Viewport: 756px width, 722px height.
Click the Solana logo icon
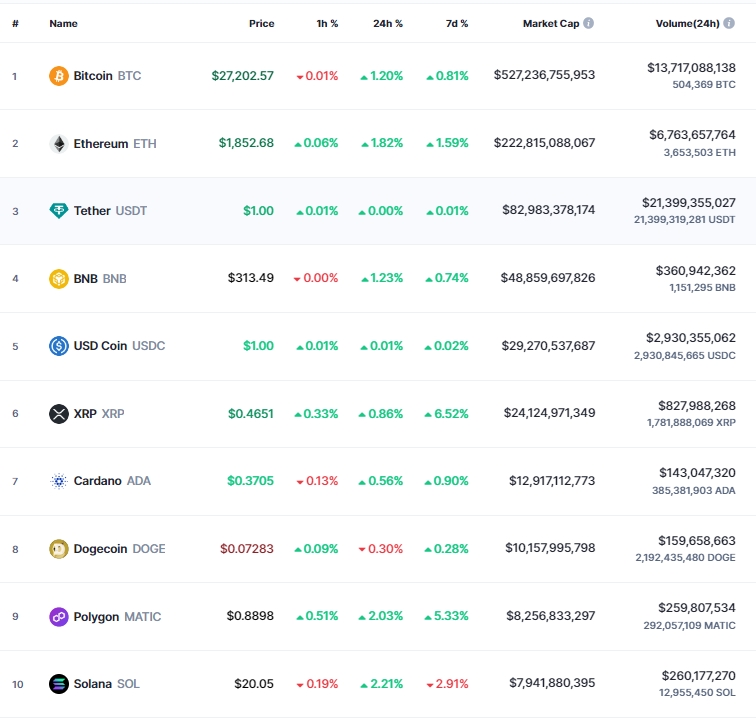pyautogui.click(x=59, y=684)
